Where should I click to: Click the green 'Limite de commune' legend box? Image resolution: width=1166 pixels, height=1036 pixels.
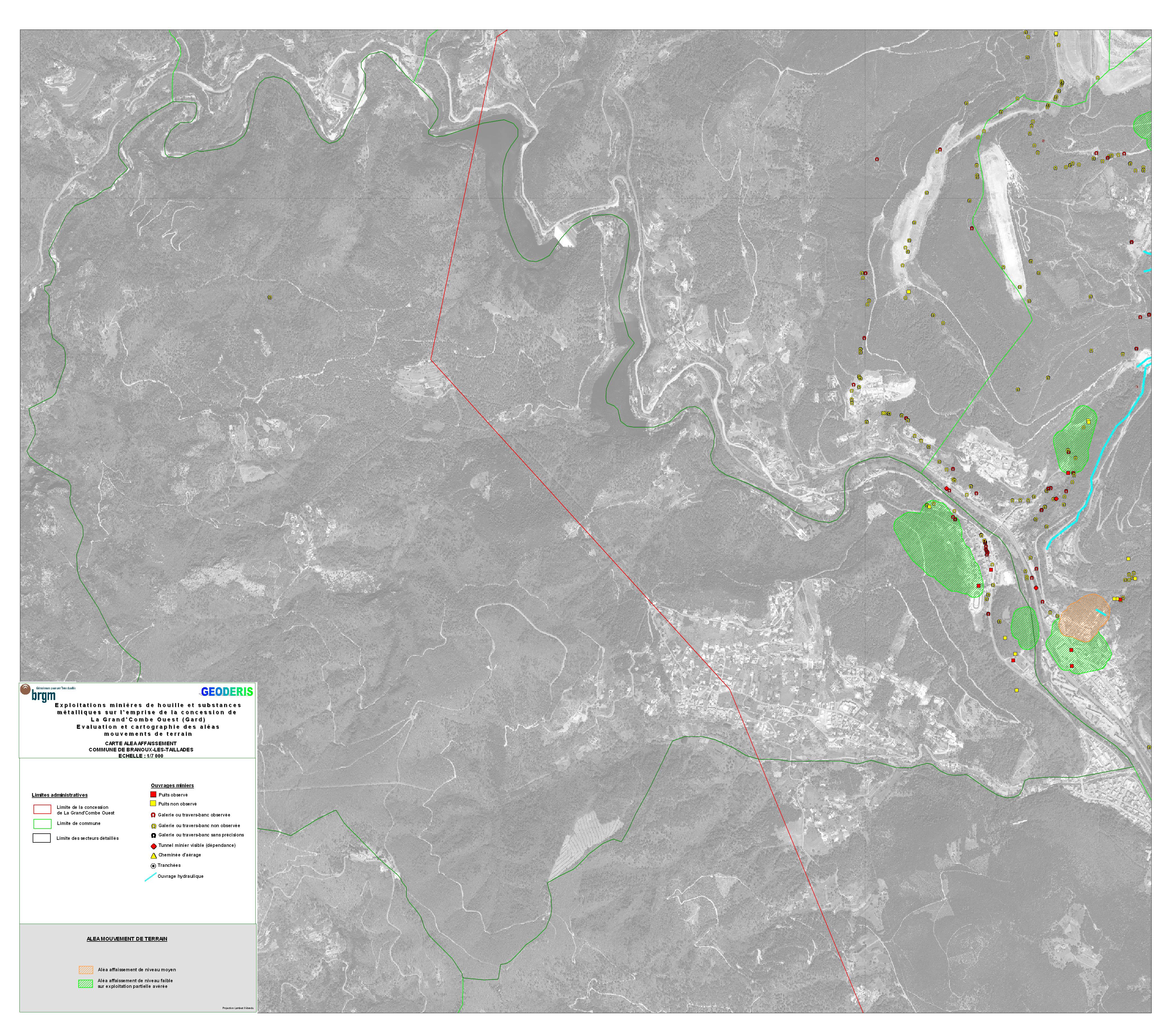click(42, 823)
